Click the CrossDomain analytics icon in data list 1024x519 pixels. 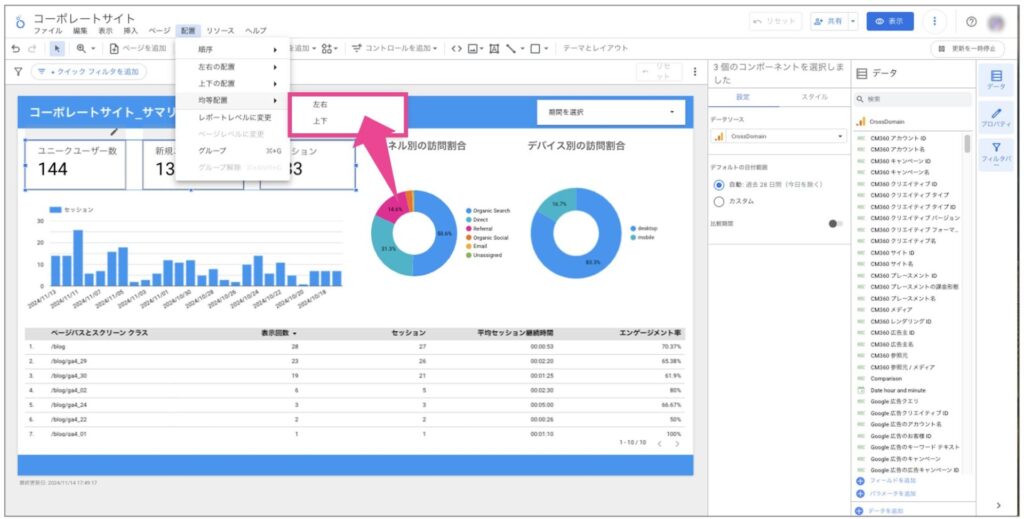(x=861, y=121)
